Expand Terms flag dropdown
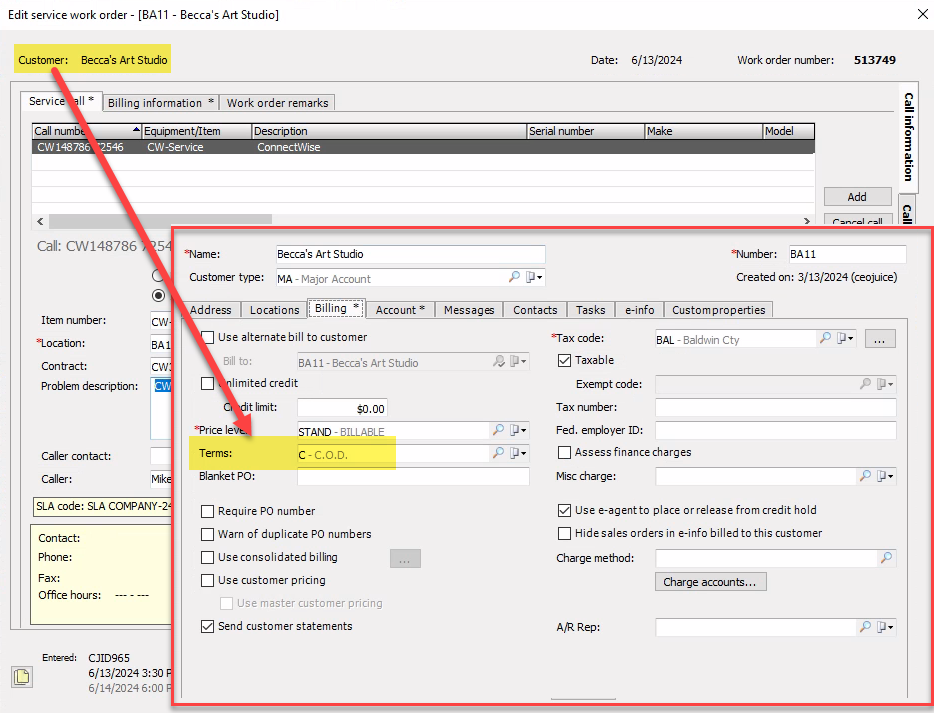 [x=518, y=453]
